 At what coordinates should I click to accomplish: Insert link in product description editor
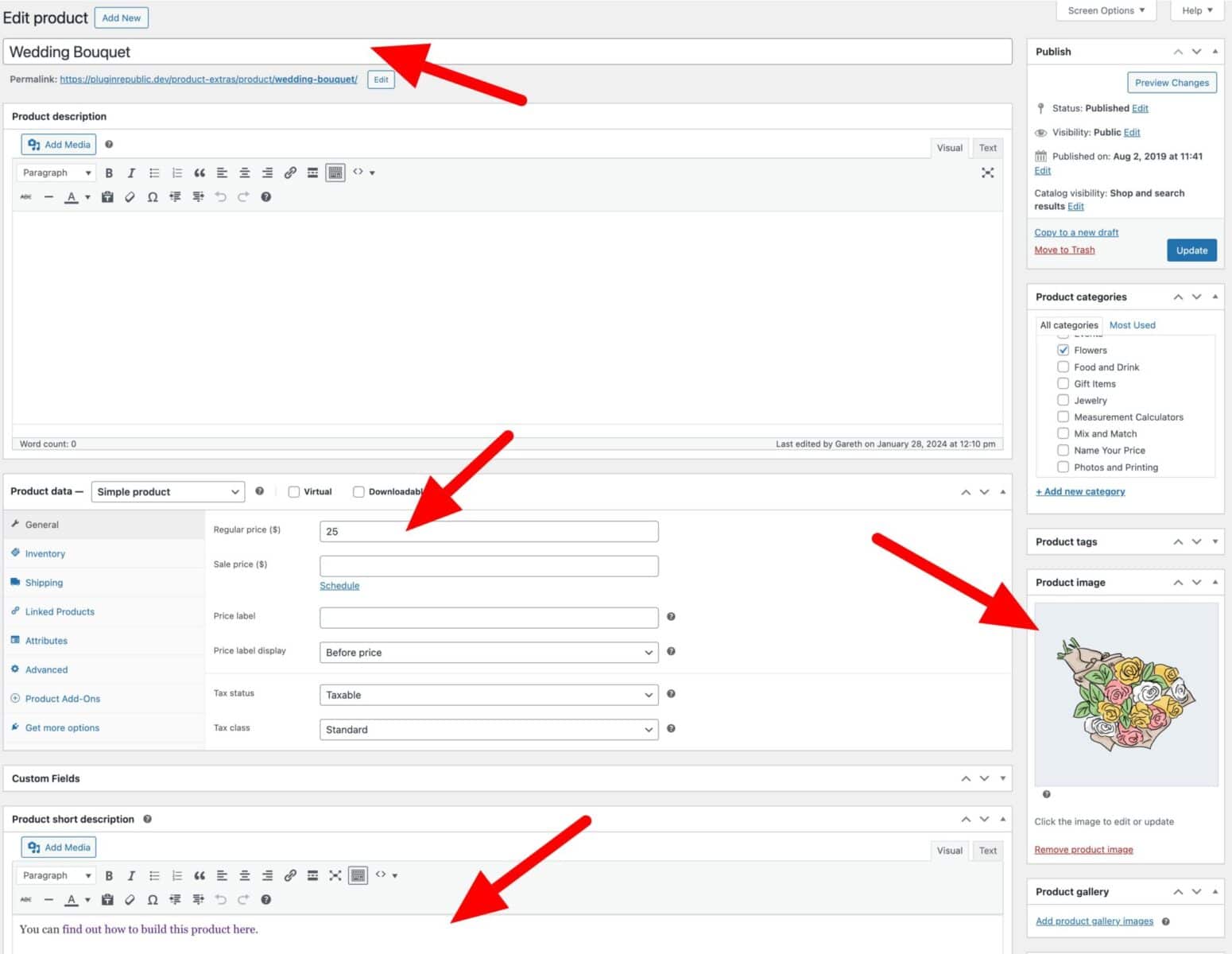(290, 173)
